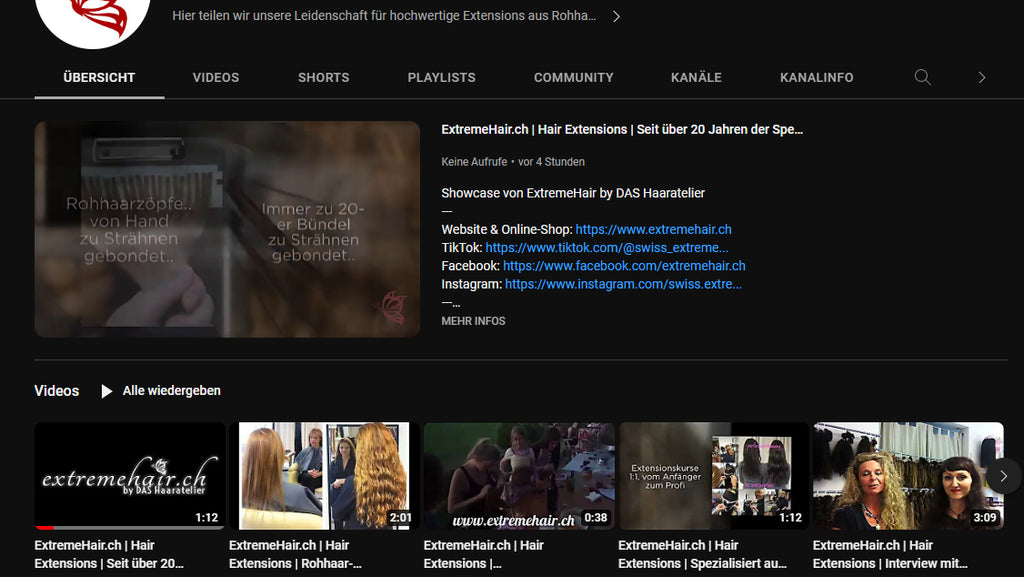Select the ÜBERSICHT tab
Screen dimensions: 1024x577
pyautogui.click(x=99, y=77)
